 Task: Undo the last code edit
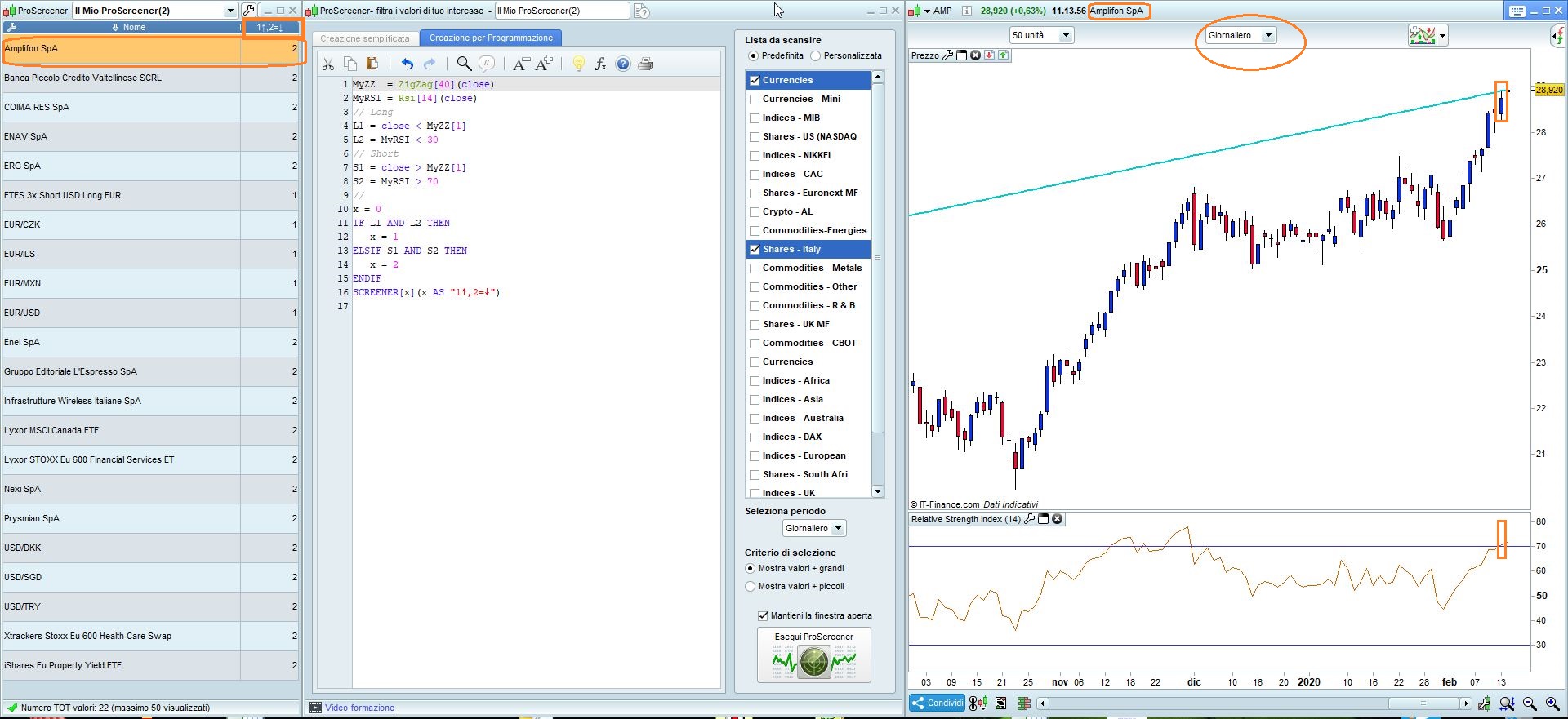pos(408,64)
